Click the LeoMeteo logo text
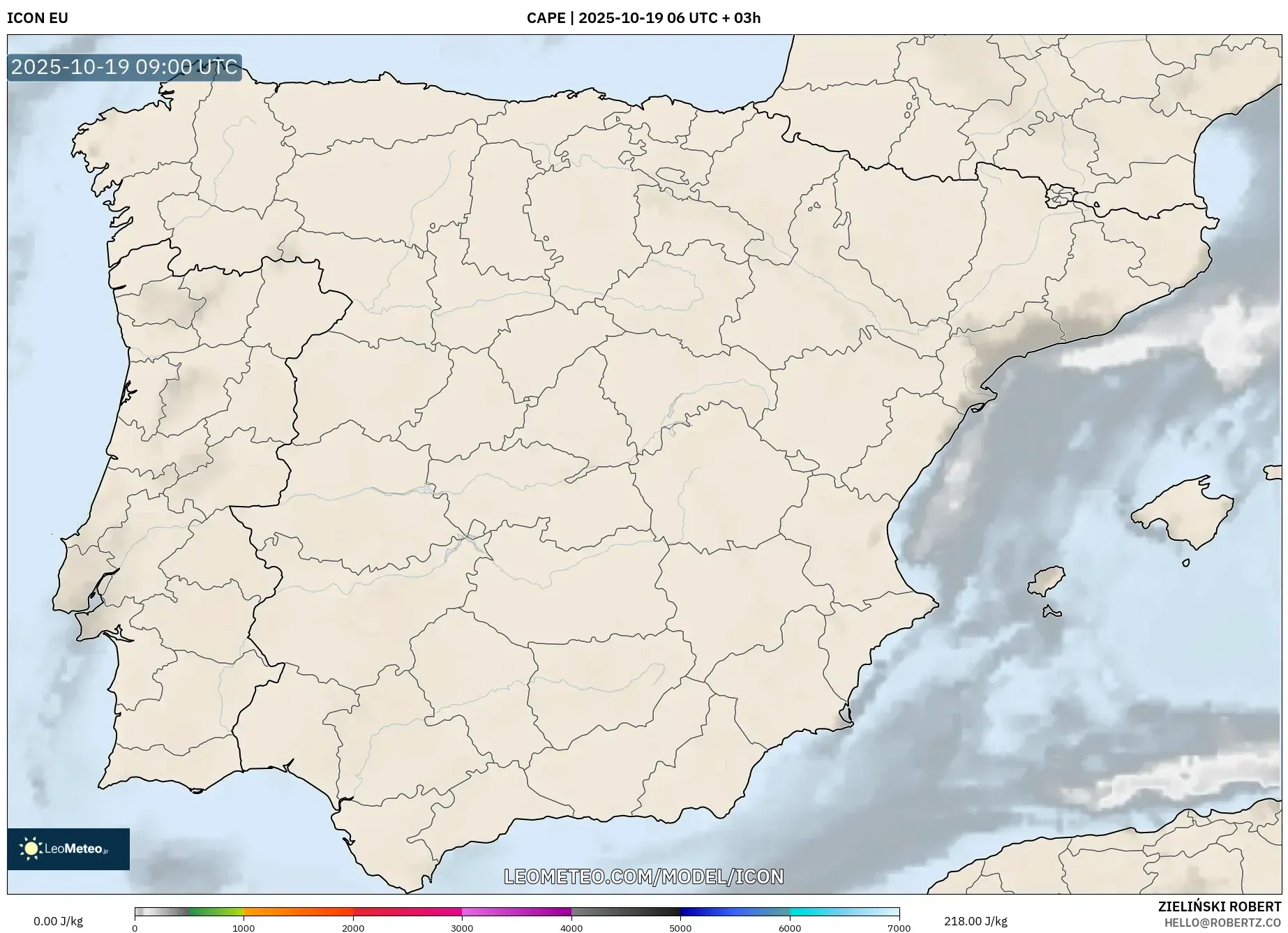Image resolution: width=1288 pixels, height=933 pixels. tap(77, 849)
